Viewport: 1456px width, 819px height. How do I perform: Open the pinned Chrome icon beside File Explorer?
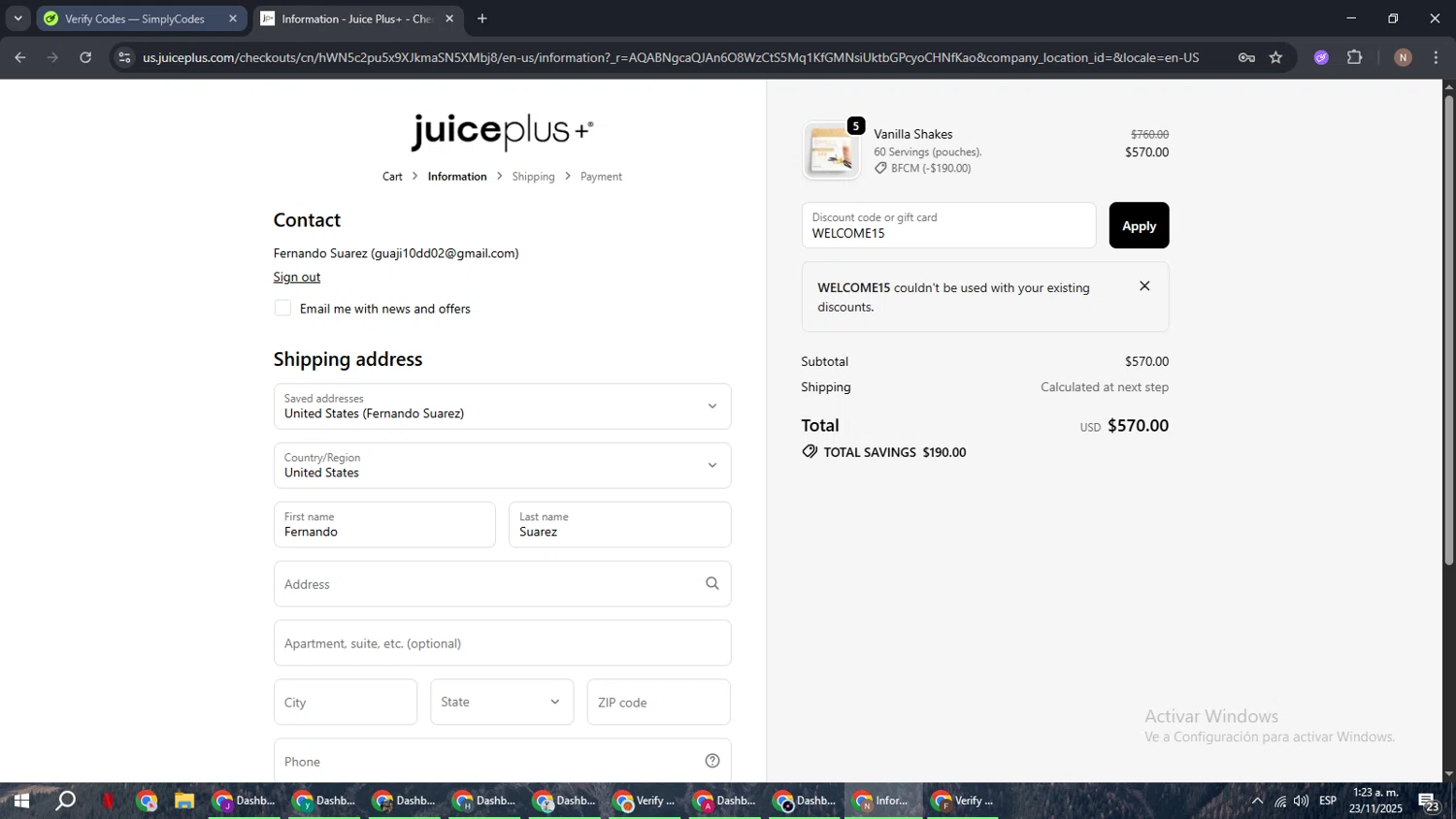click(x=147, y=802)
